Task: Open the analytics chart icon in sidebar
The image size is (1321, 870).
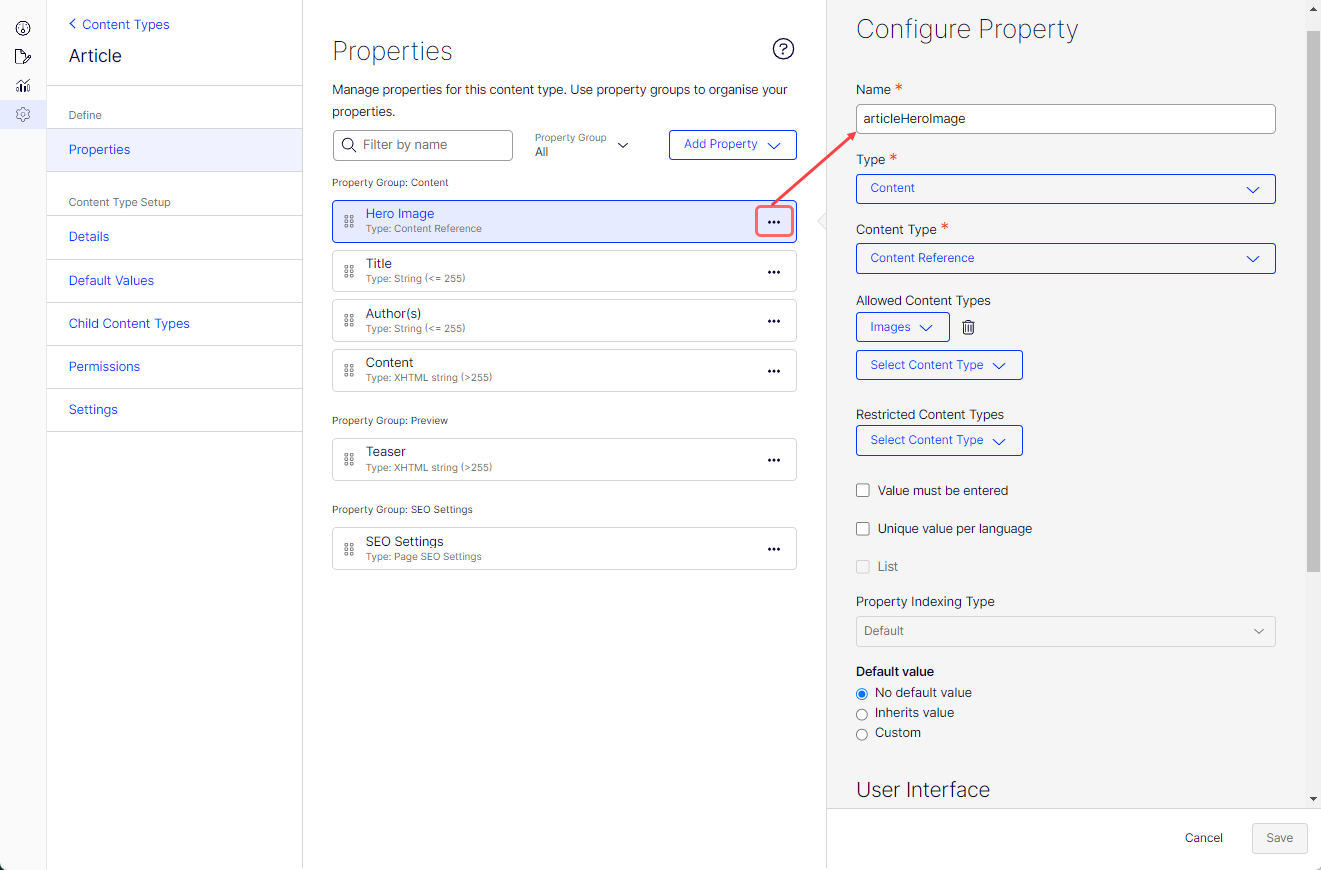Action: (x=23, y=86)
